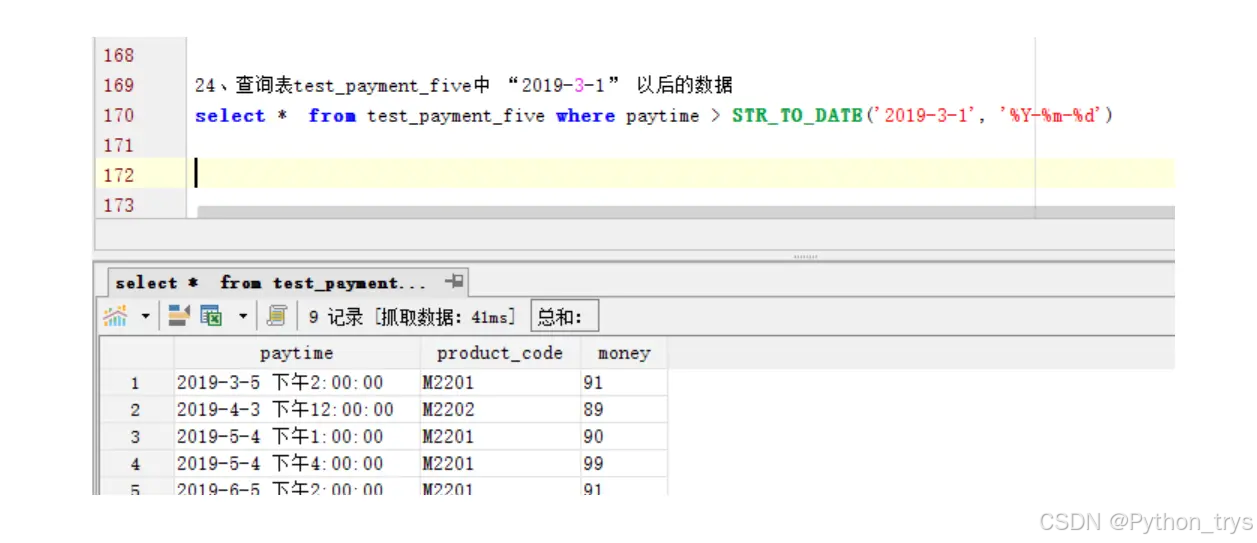Viewport: 1257px width, 543px height.
Task: Click the Excel export icon
Action: [211, 317]
